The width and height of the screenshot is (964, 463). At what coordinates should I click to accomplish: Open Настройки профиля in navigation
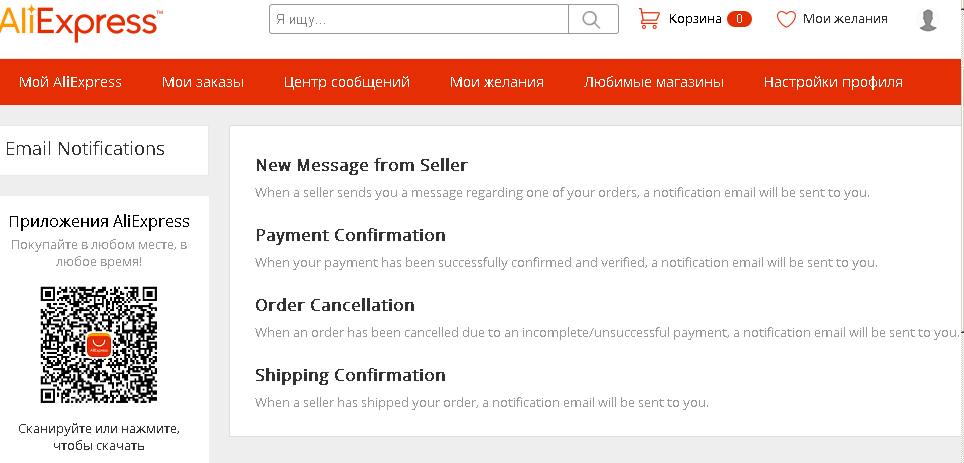pyautogui.click(x=833, y=82)
